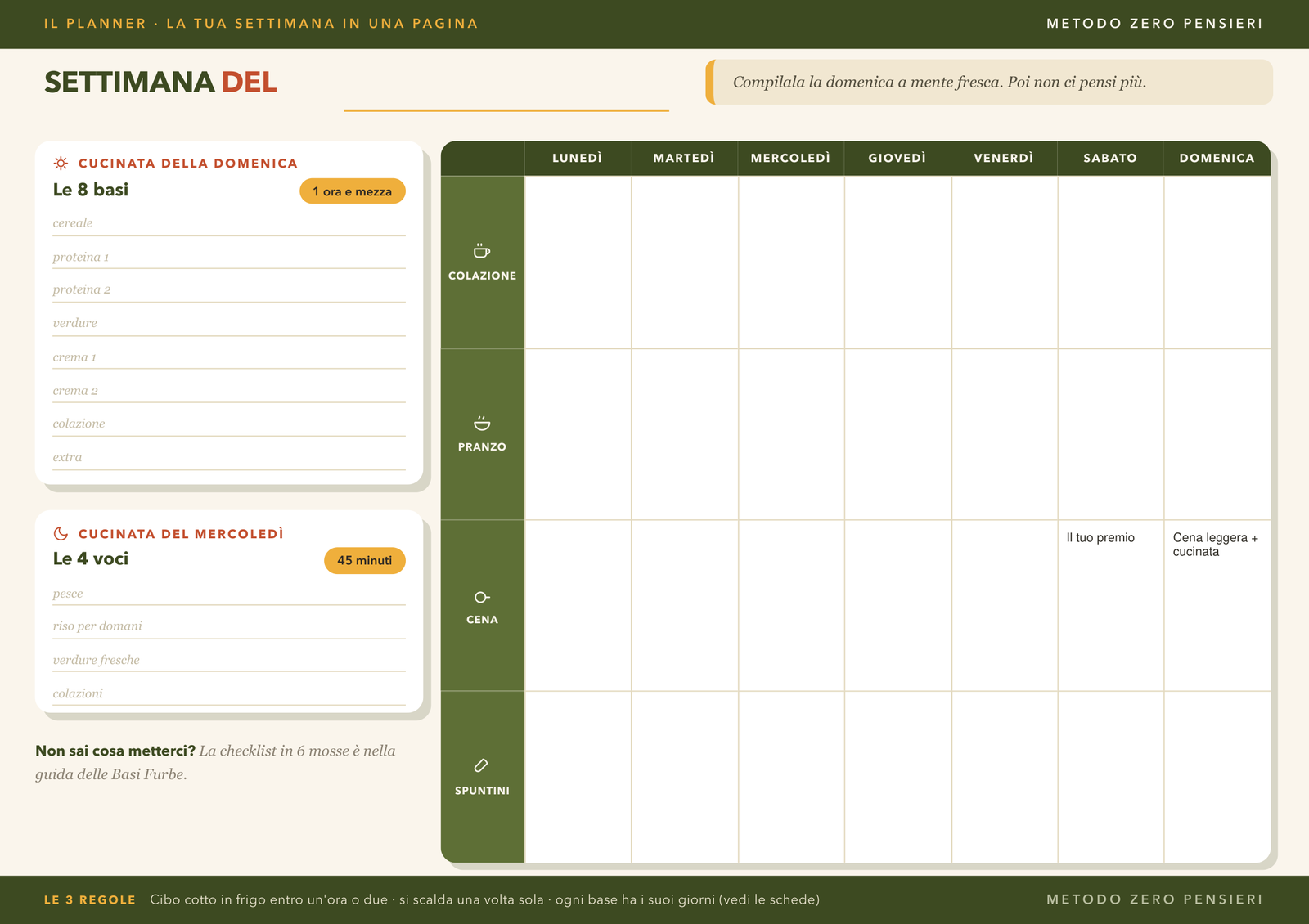
Task: Click the Sabato Pranzo cell
Action: coord(1110,434)
